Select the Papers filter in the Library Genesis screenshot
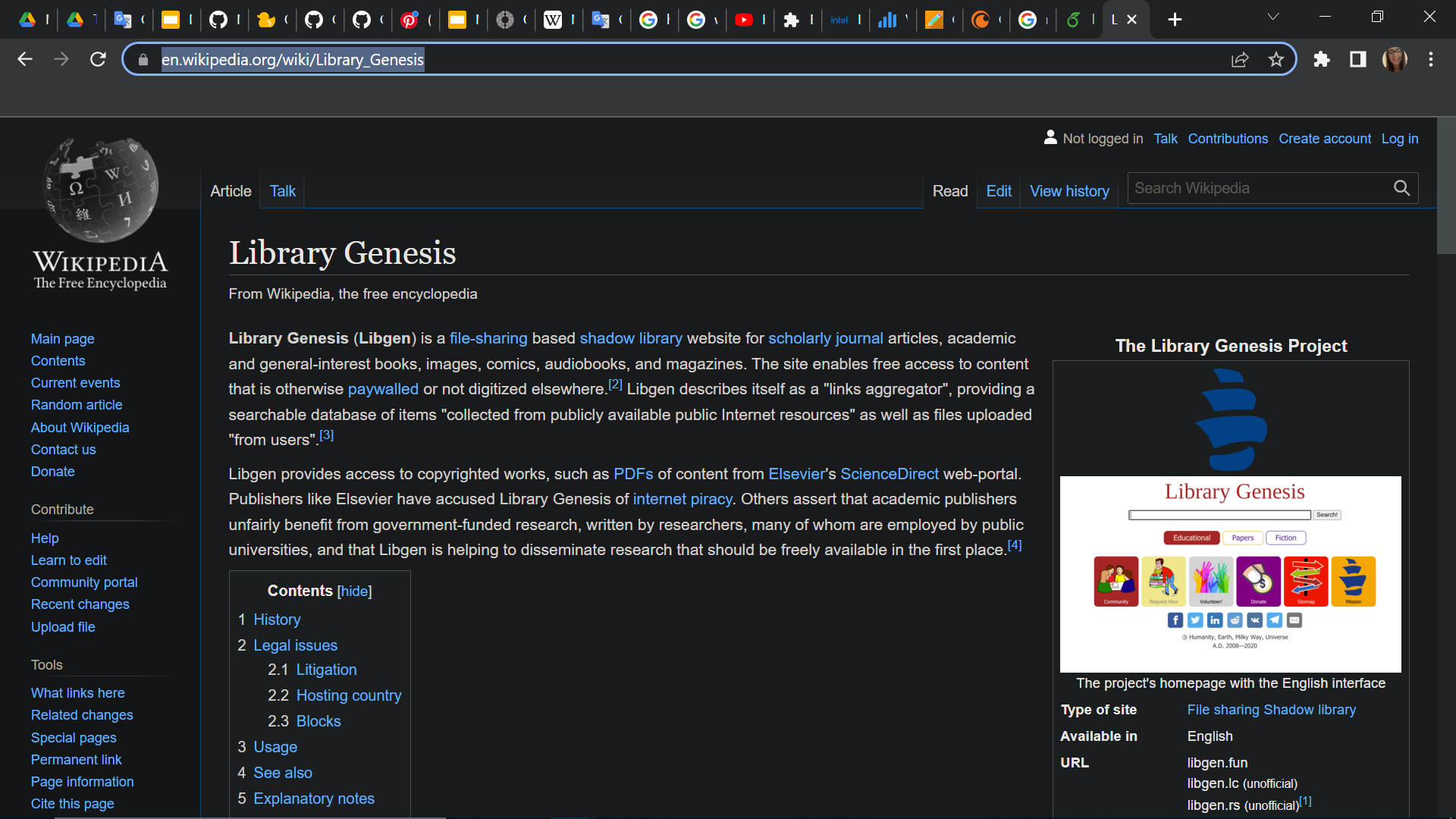Screen dimensions: 1456x819 [x=1243, y=537]
